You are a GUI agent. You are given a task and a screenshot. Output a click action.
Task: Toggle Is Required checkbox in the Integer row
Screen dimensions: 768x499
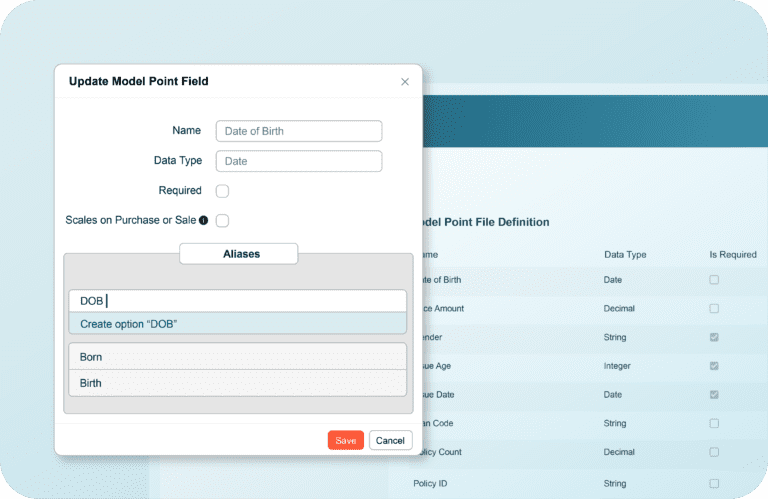click(x=714, y=366)
